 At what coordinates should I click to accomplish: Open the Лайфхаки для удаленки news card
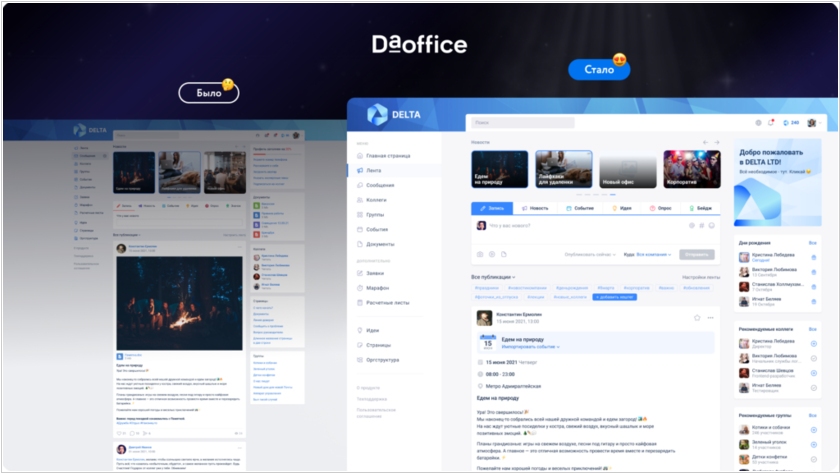tap(564, 169)
